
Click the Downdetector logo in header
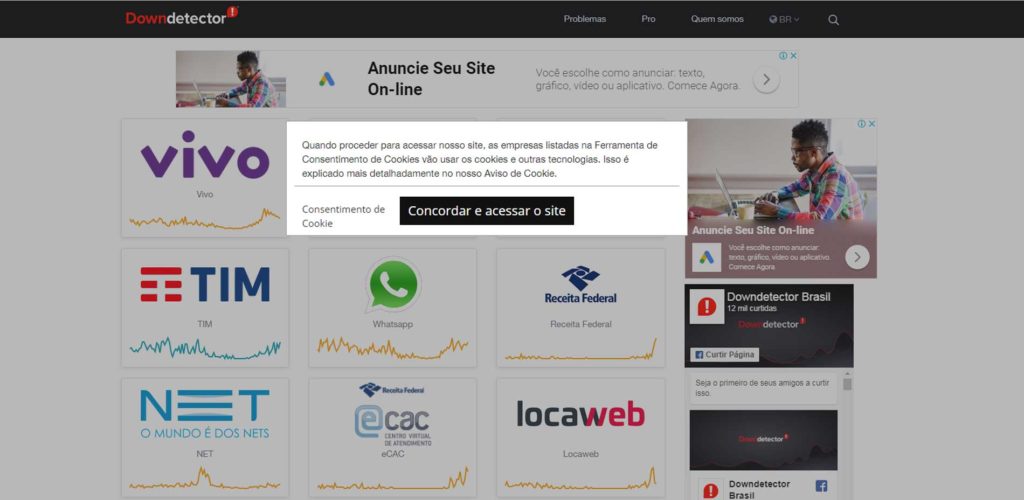coord(182,16)
